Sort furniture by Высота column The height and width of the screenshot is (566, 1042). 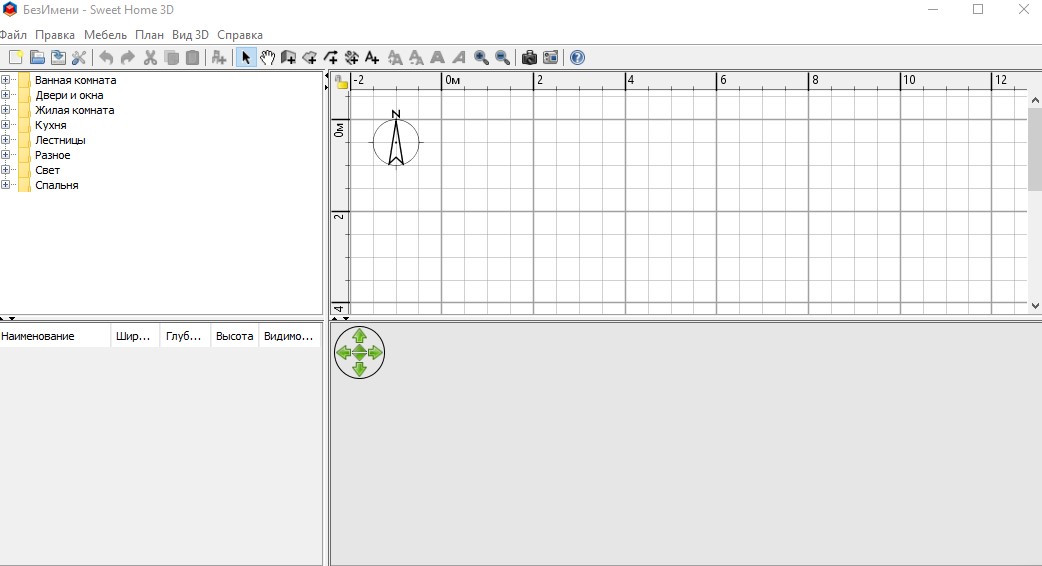coord(235,336)
